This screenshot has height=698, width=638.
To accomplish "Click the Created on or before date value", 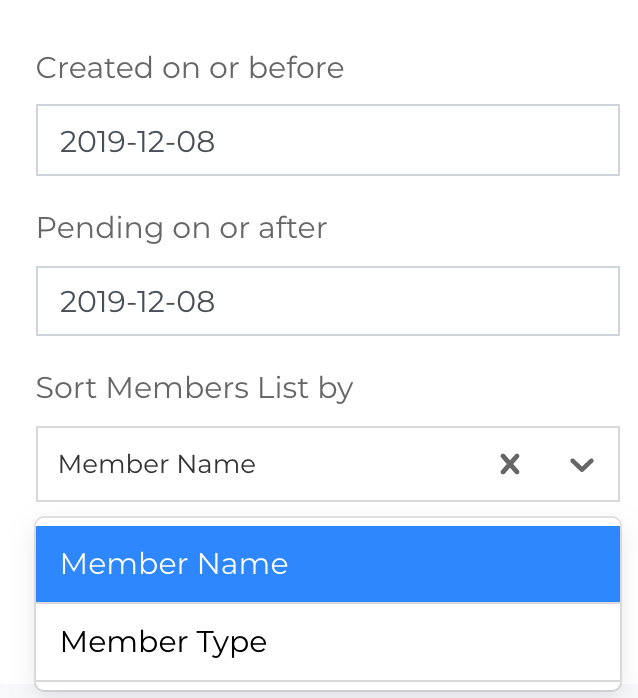I will (x=138, y=141).
